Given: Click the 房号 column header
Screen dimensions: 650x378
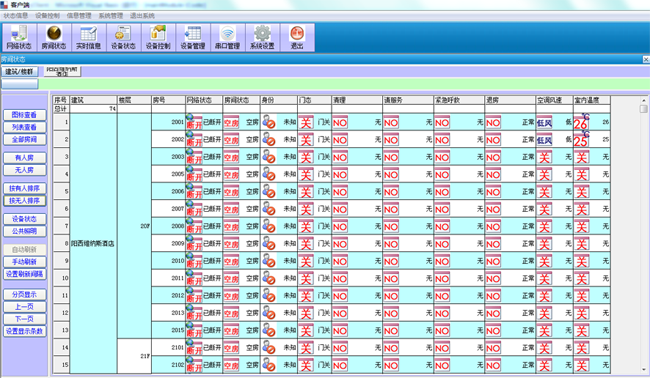Looking at the screenshot, I should tap(168, 100).
